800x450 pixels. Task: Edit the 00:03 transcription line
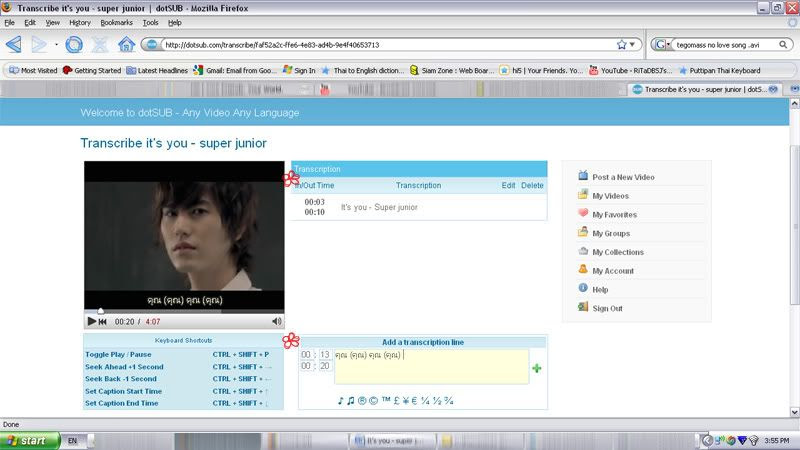pyautogui.click(x=508, y=185)
